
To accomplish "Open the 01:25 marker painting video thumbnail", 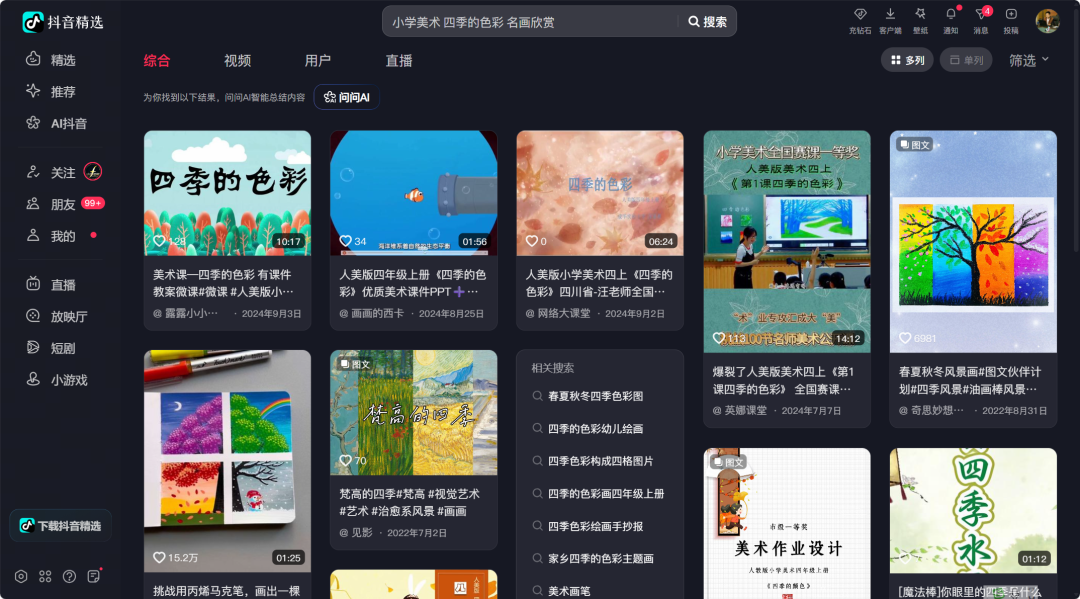I will click(227, 461).
